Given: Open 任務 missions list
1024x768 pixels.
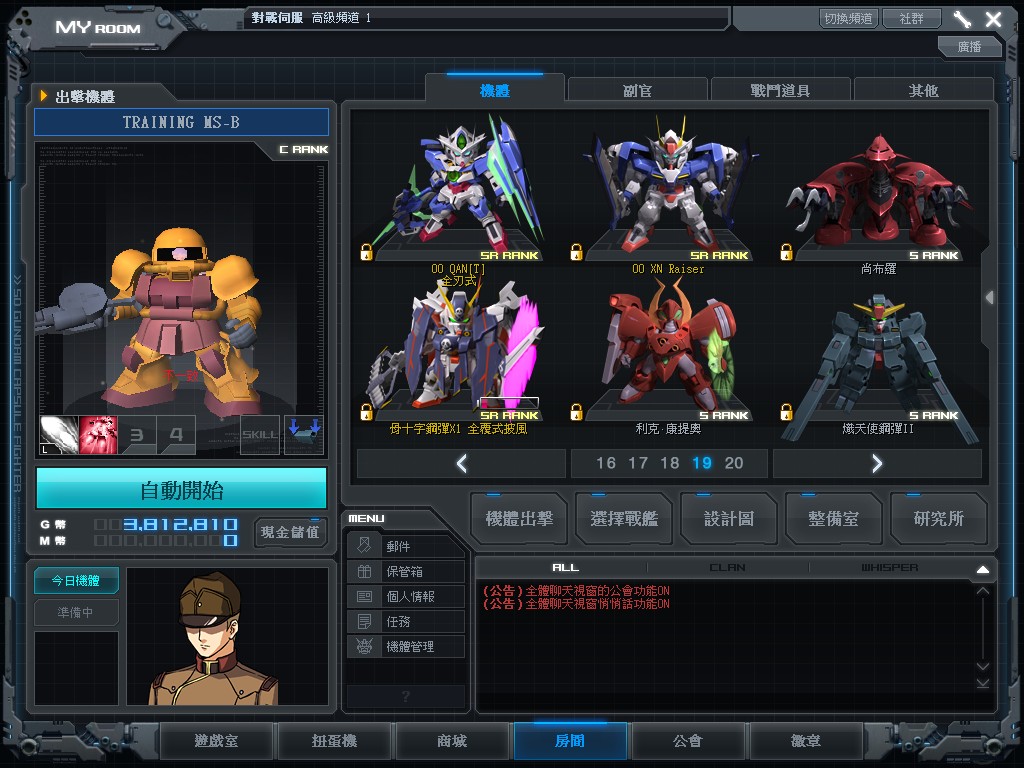Looking at the screenshot, I should click(406, 621).
